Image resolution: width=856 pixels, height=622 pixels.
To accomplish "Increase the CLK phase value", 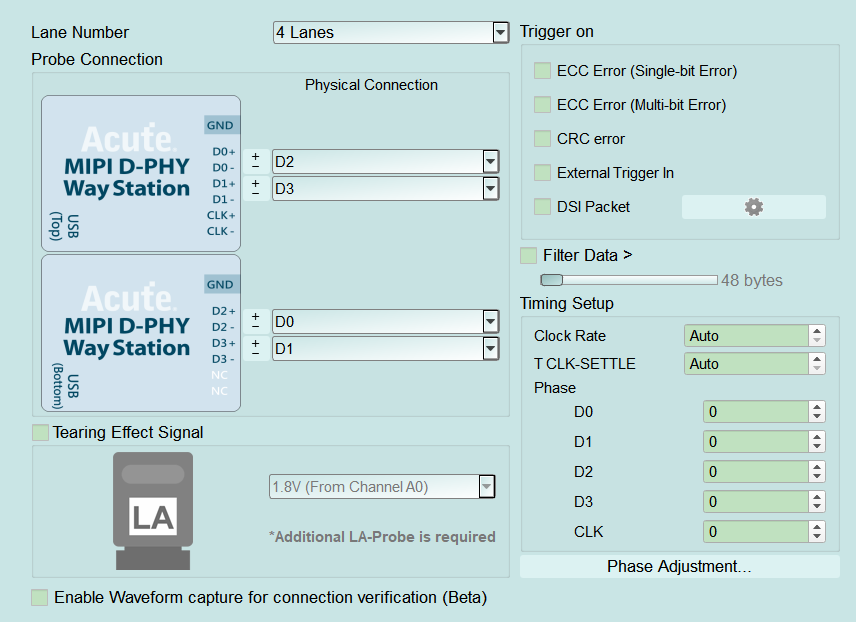I will (x=817, y=527).
